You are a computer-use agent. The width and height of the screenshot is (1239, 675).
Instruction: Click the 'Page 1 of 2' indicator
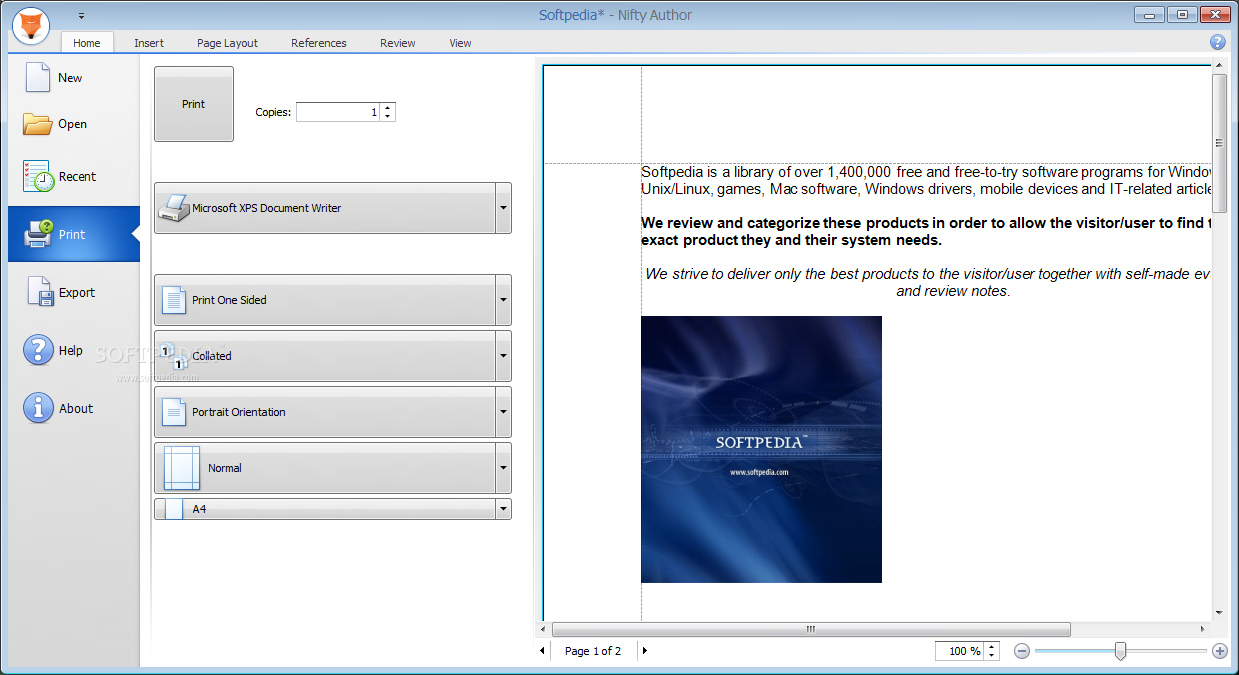(x=593, y=651)
